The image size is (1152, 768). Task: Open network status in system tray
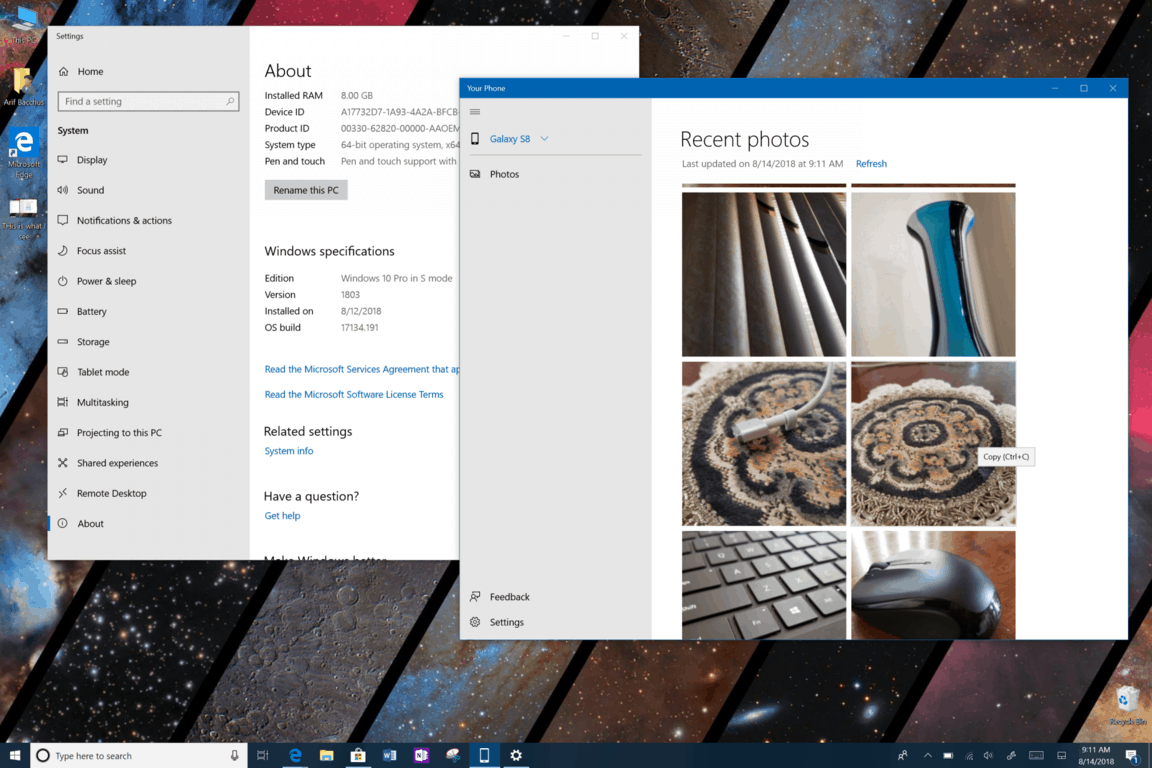point(969,756)
